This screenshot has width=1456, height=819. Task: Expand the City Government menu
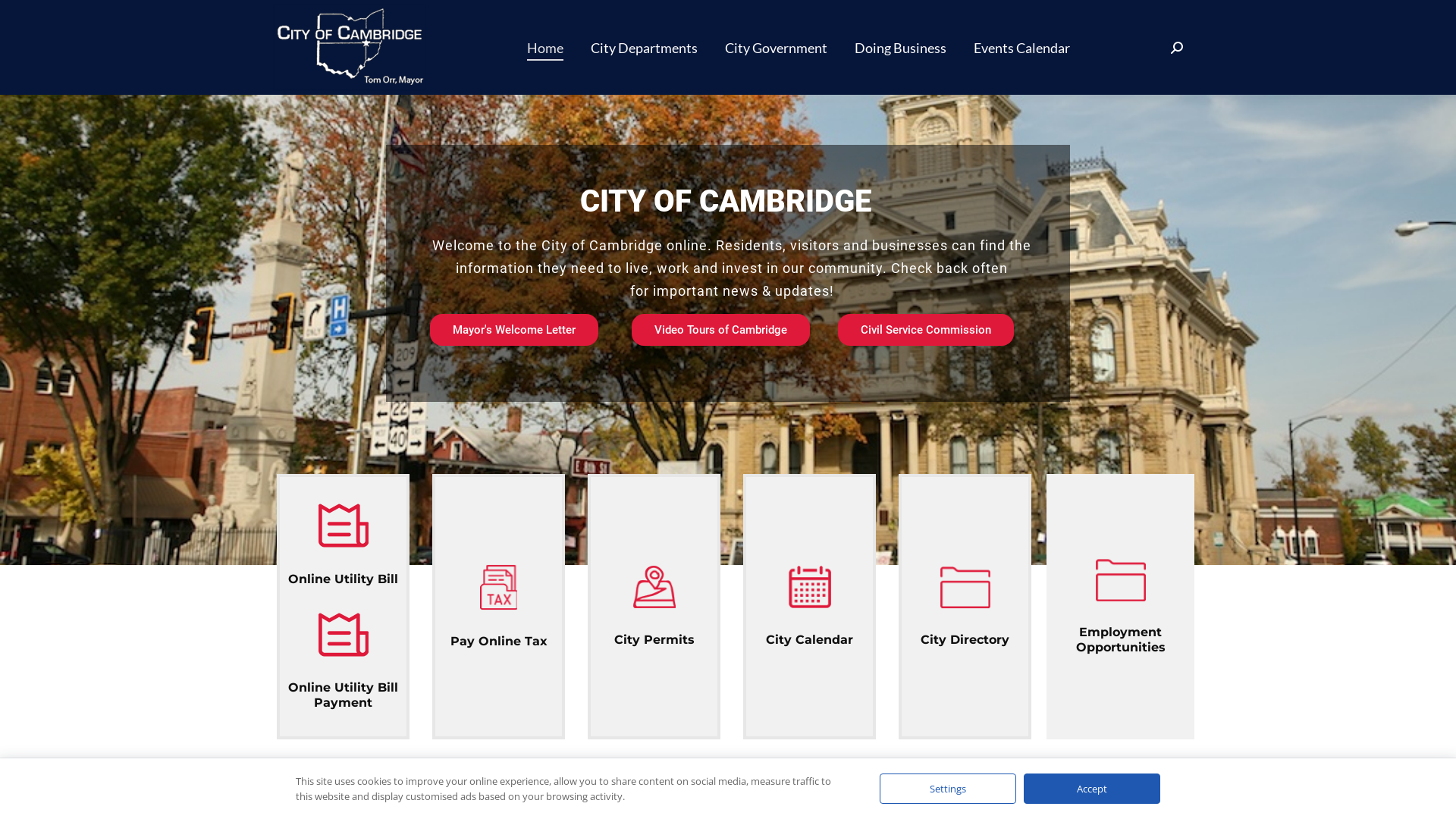(776, 47)
